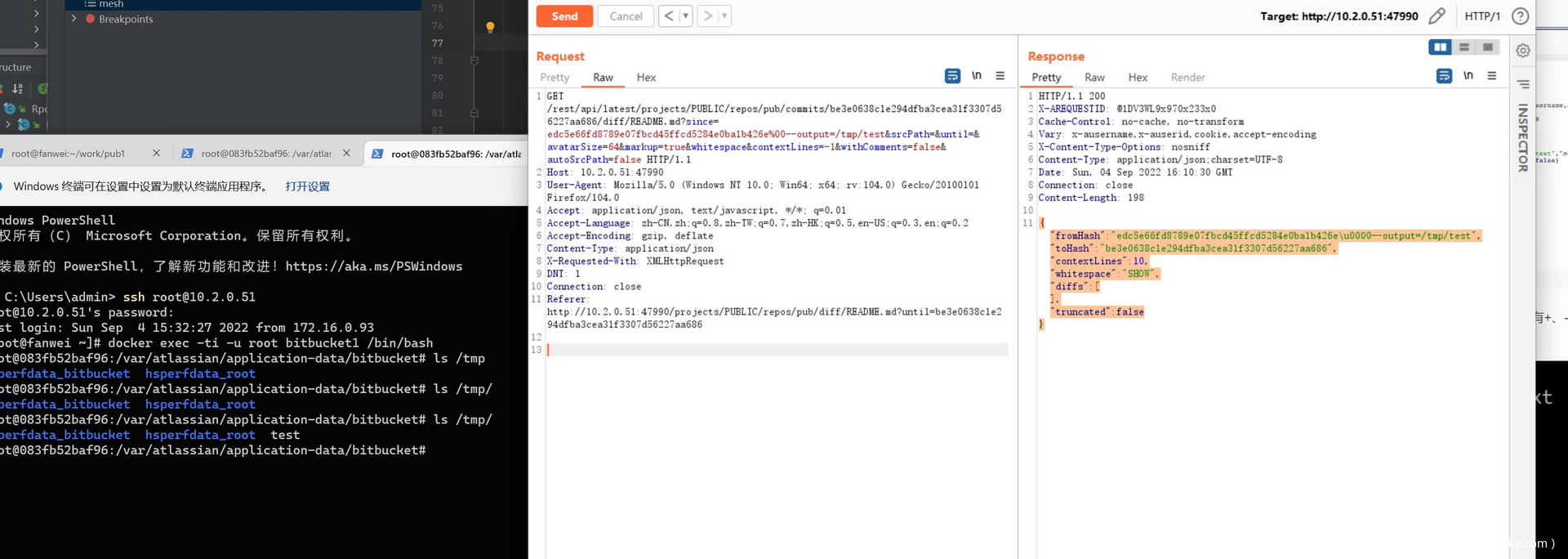Open history dropdown beside forward arrow
Screen dimensions: 1568x559
click(724, 16)
